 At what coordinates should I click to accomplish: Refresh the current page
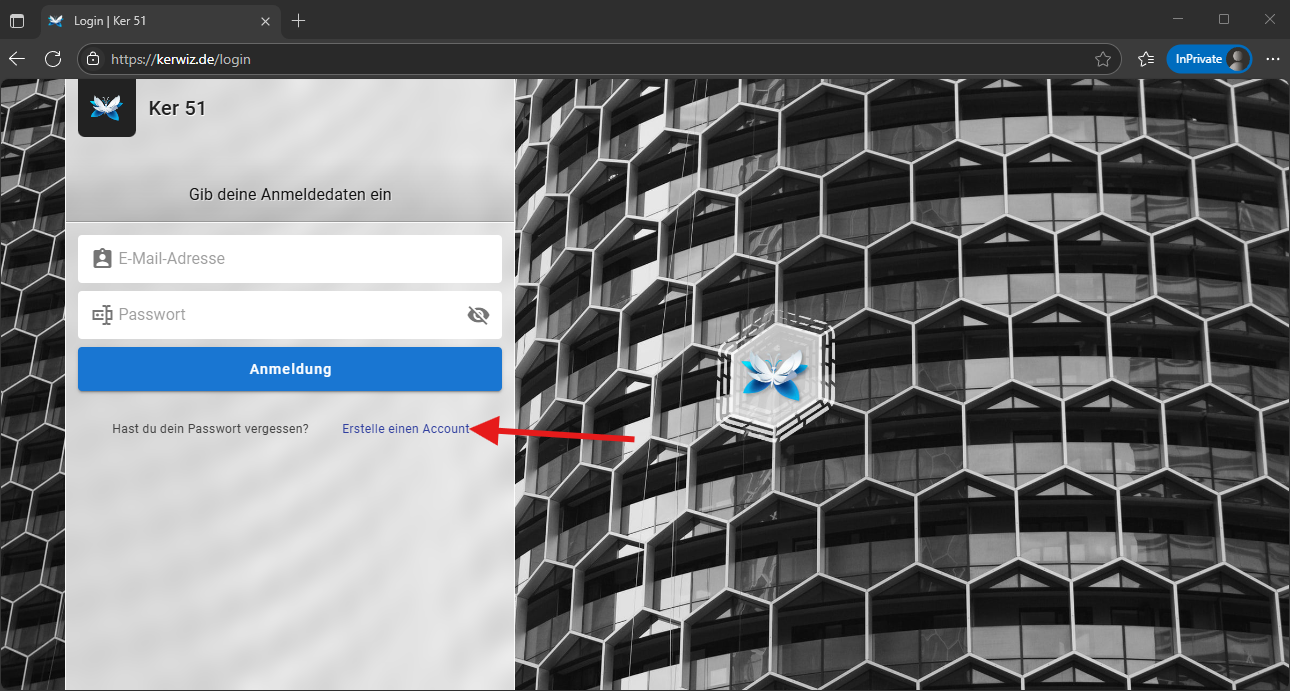tap(53, 59)
